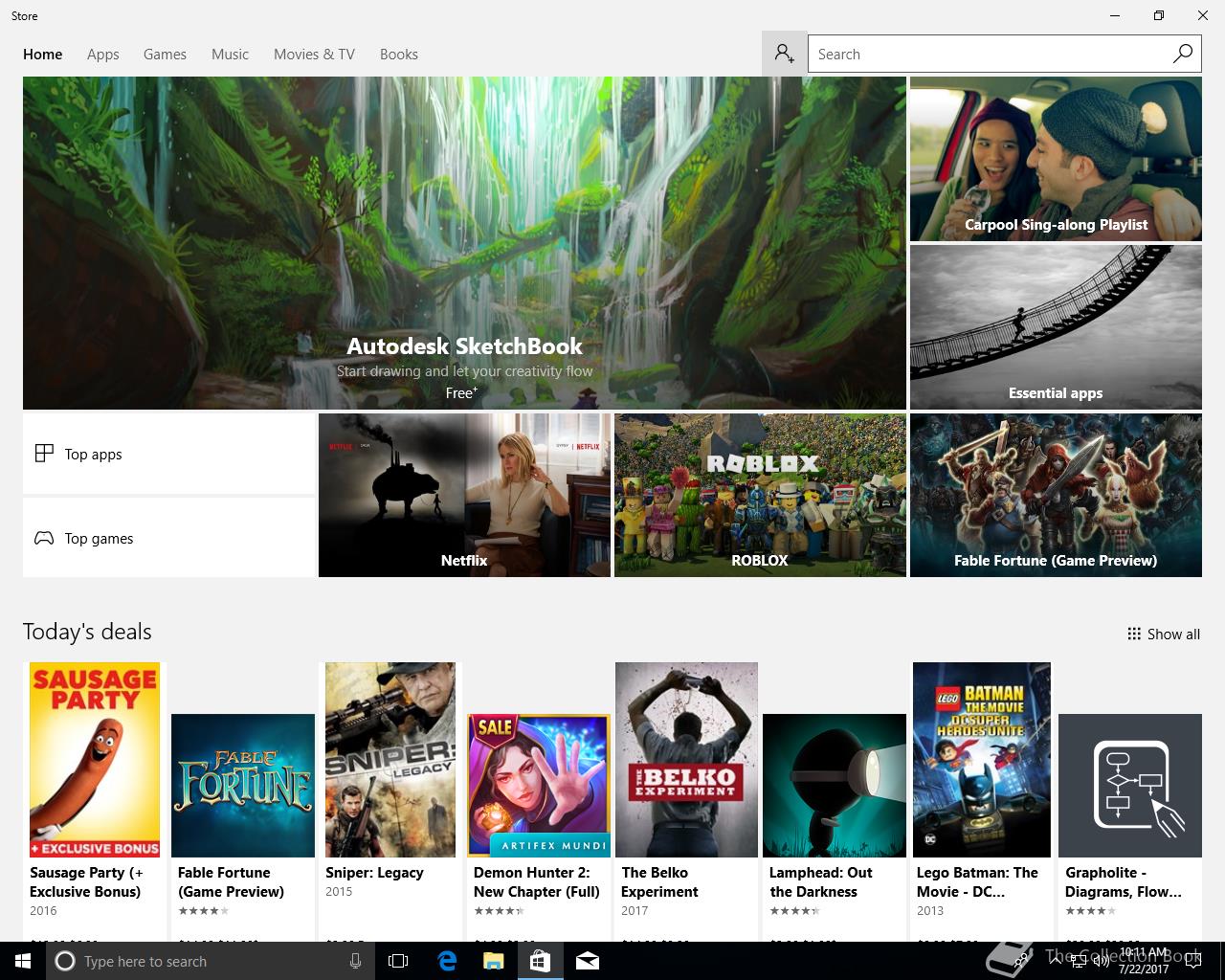Click the Show all grid icon
This screenshot has width=1225, height=980.
pos(1134,634)
